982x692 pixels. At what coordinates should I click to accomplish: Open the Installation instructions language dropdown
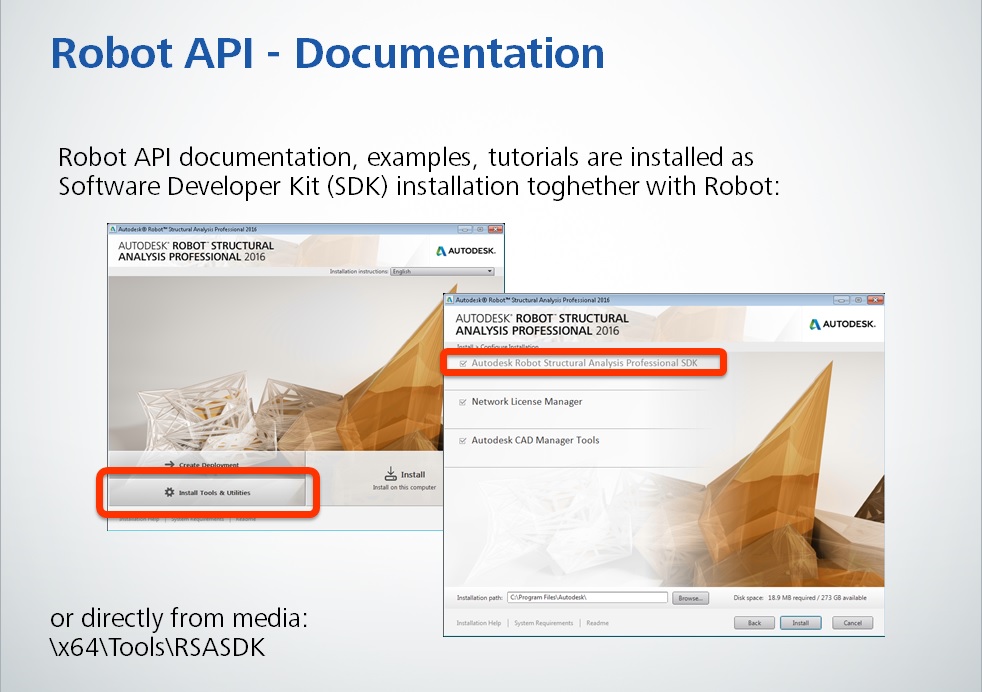(442, 271)
